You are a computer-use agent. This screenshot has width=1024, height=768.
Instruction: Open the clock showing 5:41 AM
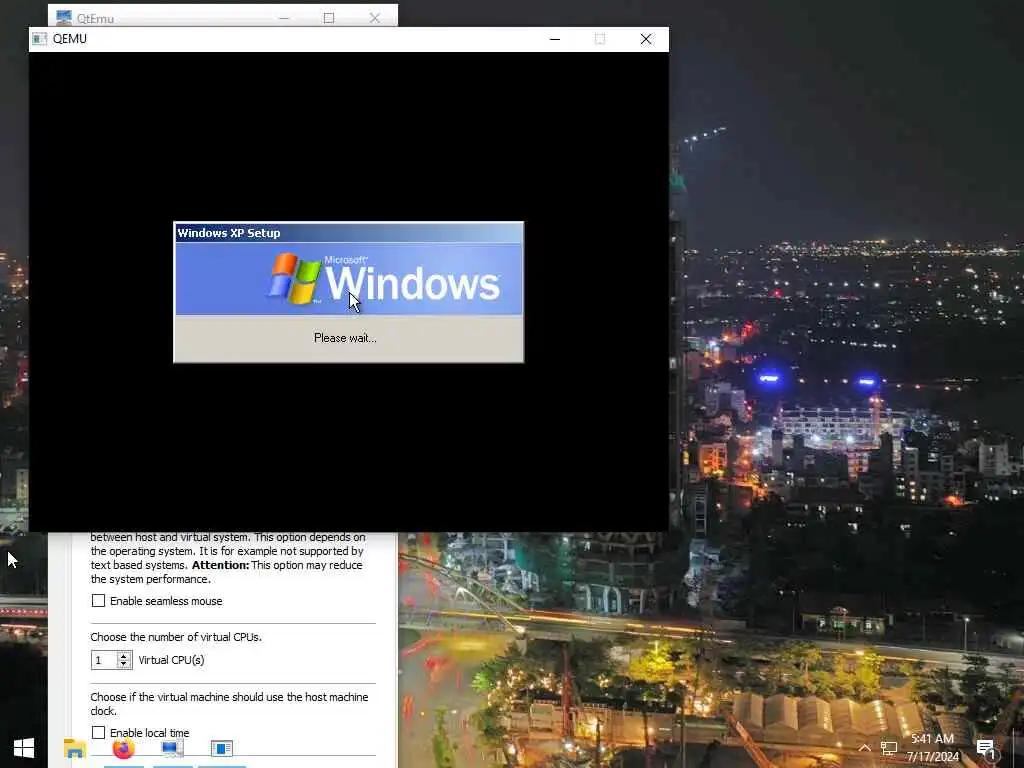click(x=933, y=748)
